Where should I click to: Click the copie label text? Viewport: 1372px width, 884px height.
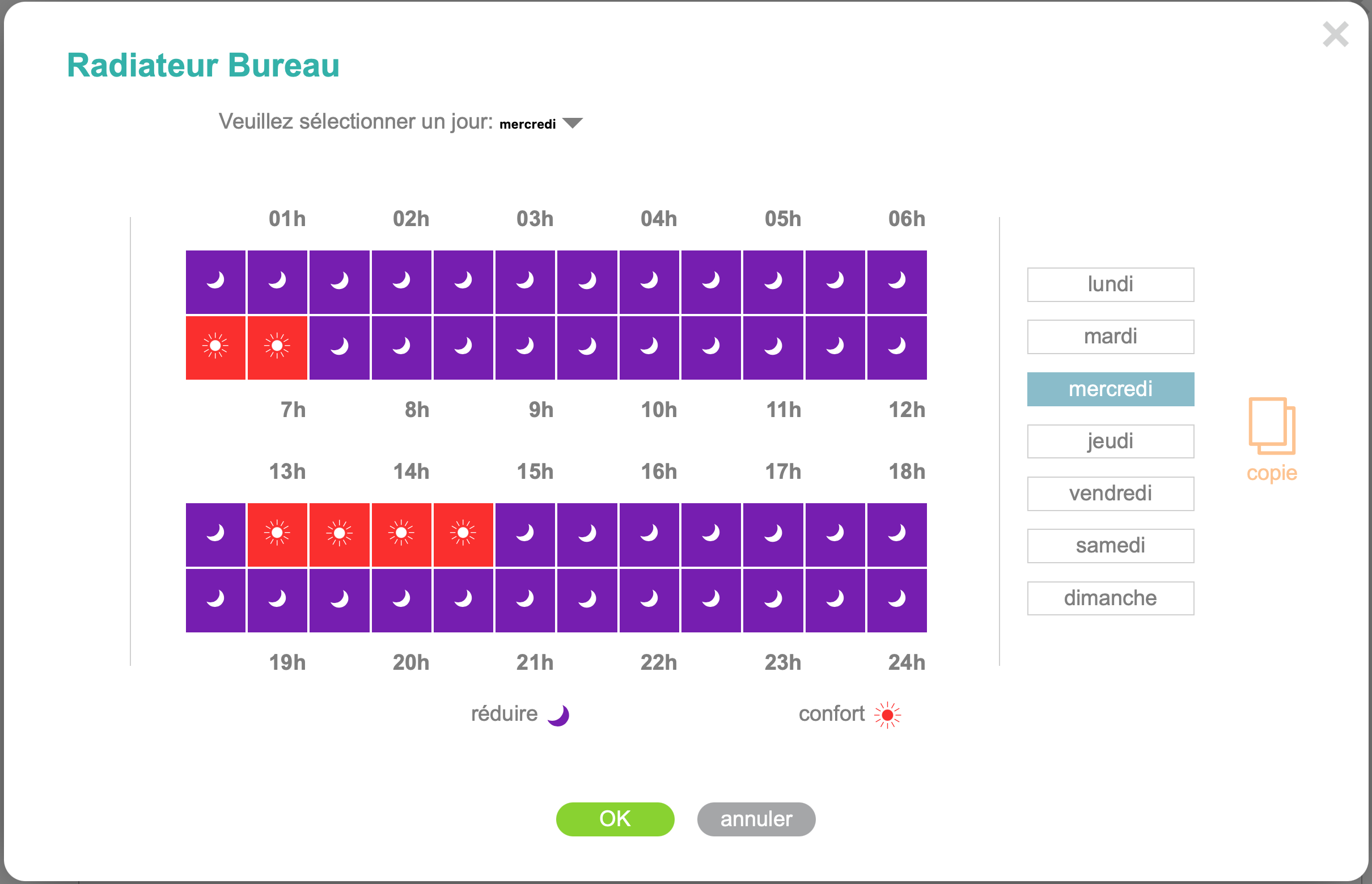point(1272,473)
